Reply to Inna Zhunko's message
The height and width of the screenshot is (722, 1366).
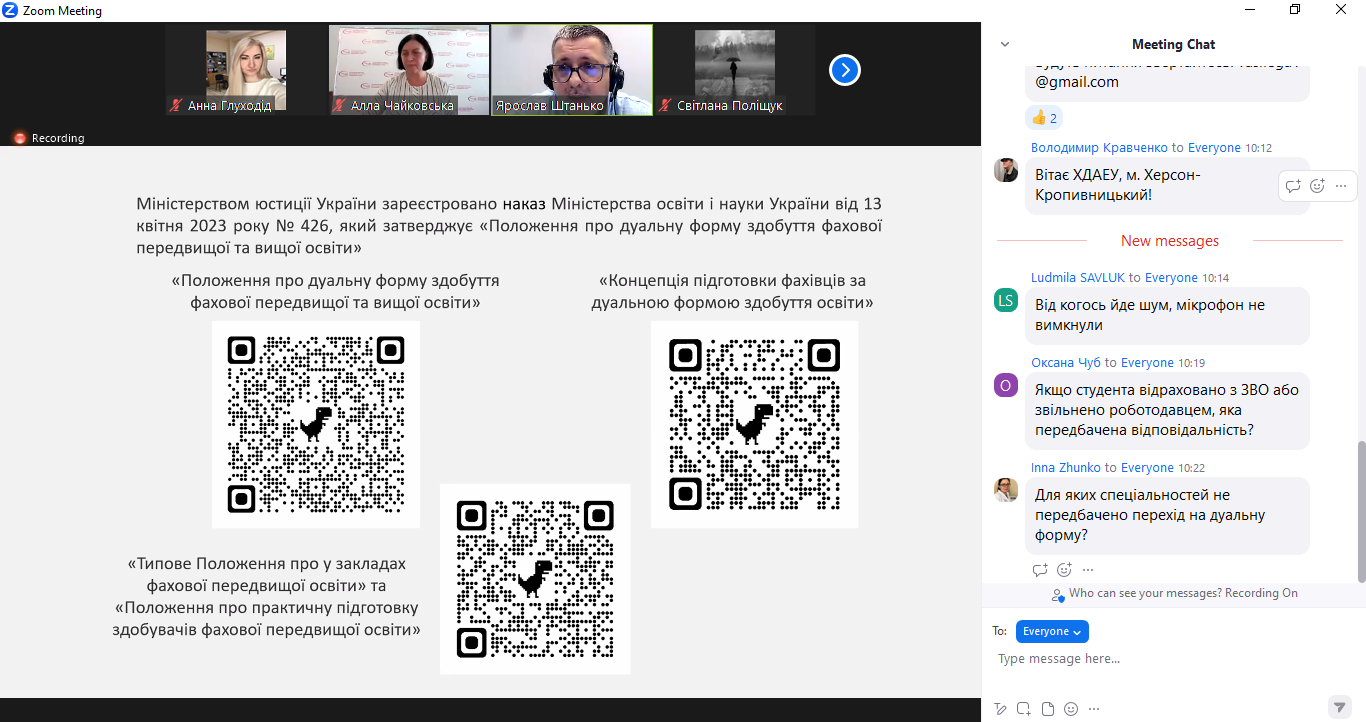click(x=1040, y=570)
